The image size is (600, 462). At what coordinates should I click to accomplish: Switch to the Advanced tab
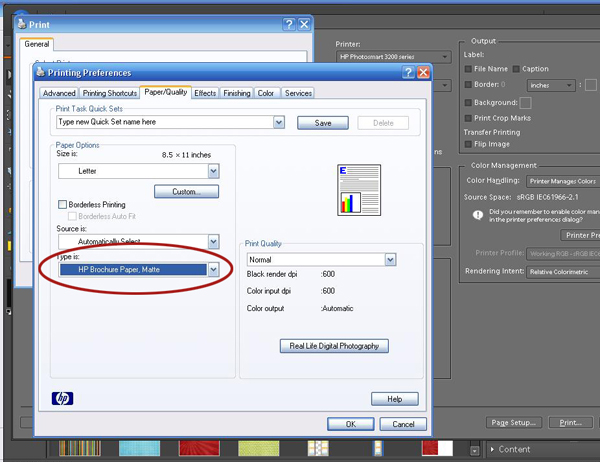[x=59, y=93]
